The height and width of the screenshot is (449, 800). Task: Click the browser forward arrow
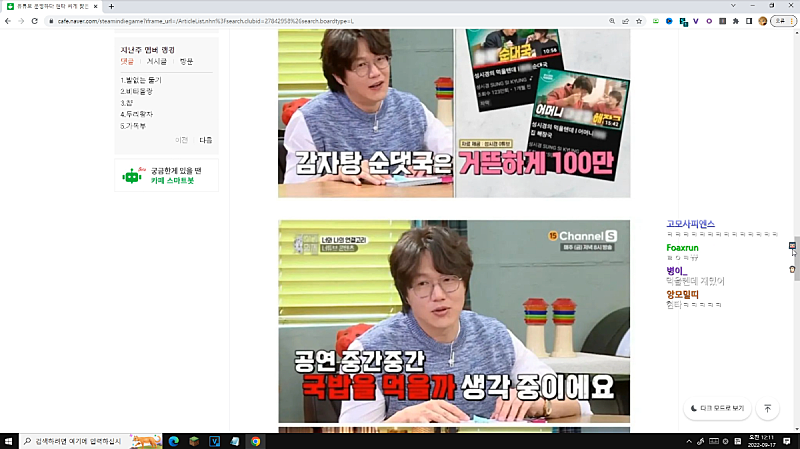pos(21,21)
